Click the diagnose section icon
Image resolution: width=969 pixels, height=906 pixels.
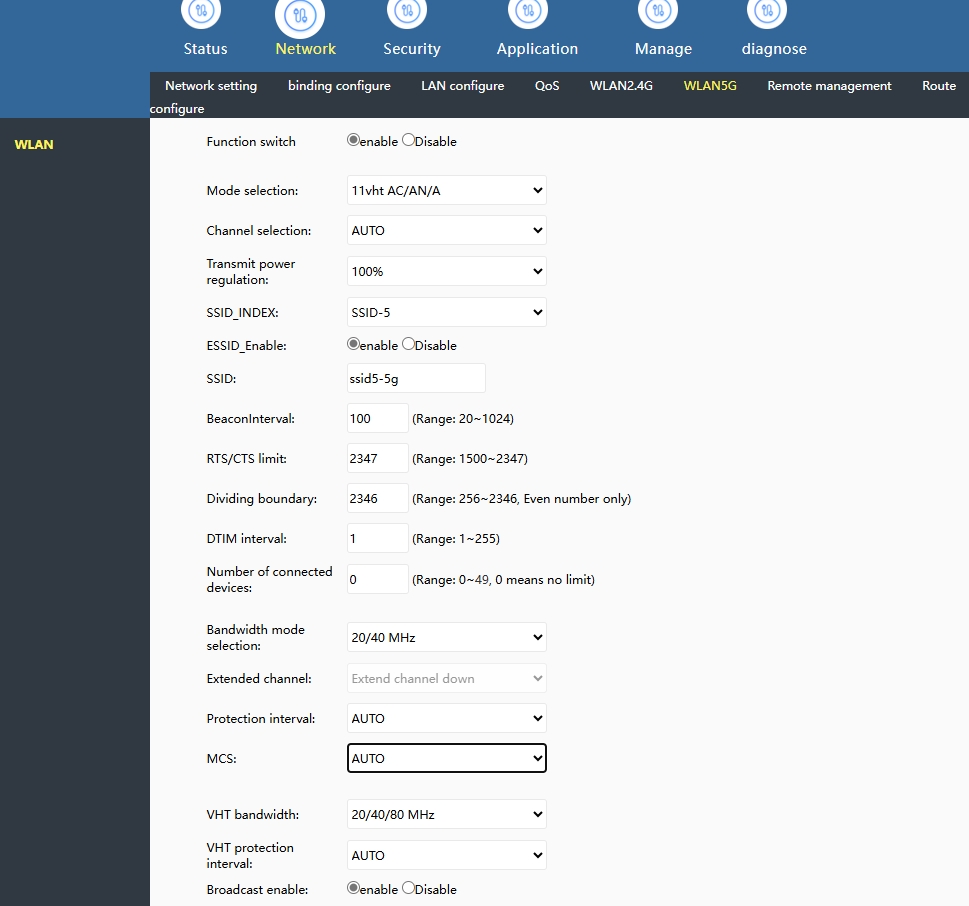(767, 12)
